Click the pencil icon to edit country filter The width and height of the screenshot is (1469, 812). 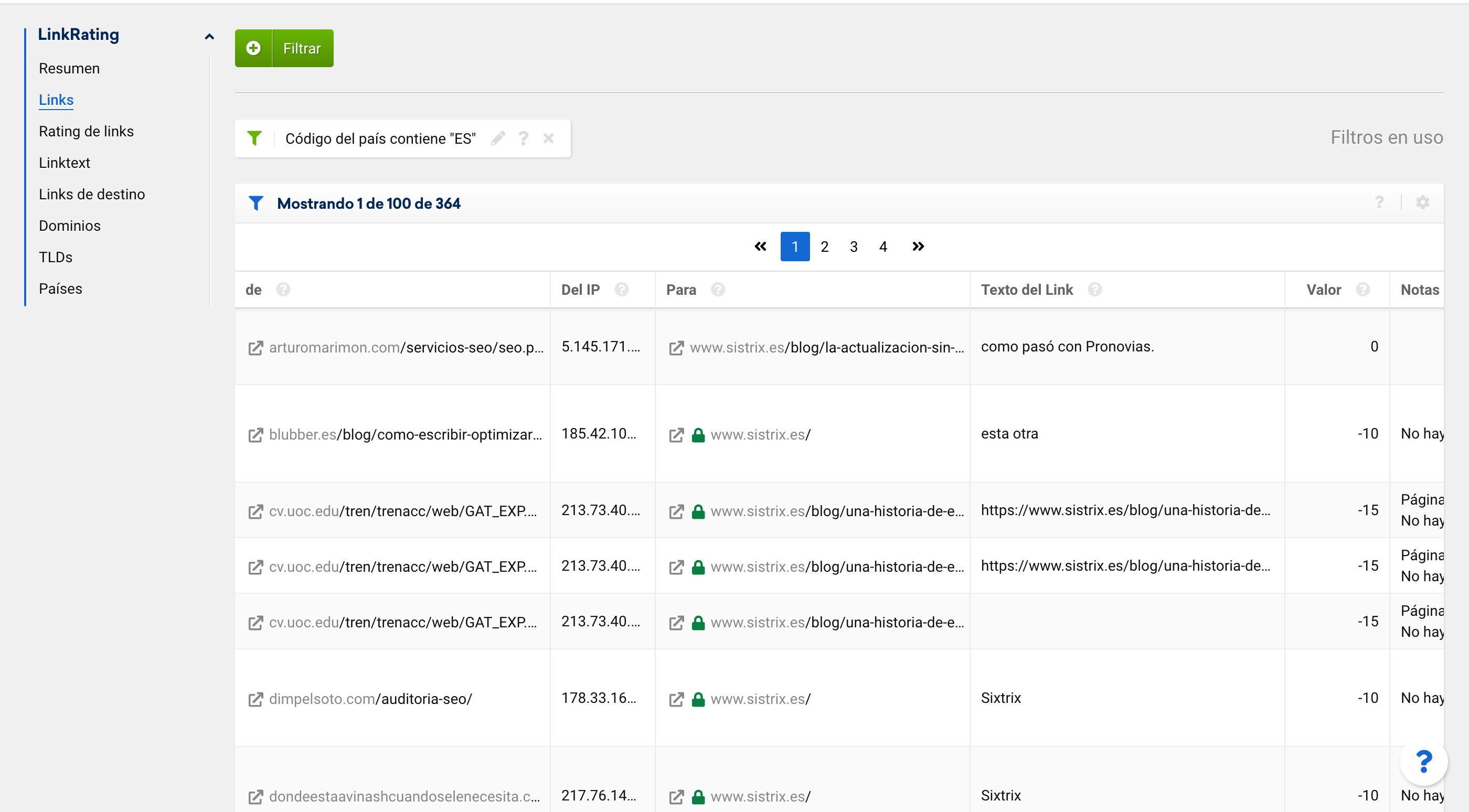coord(498,138)
